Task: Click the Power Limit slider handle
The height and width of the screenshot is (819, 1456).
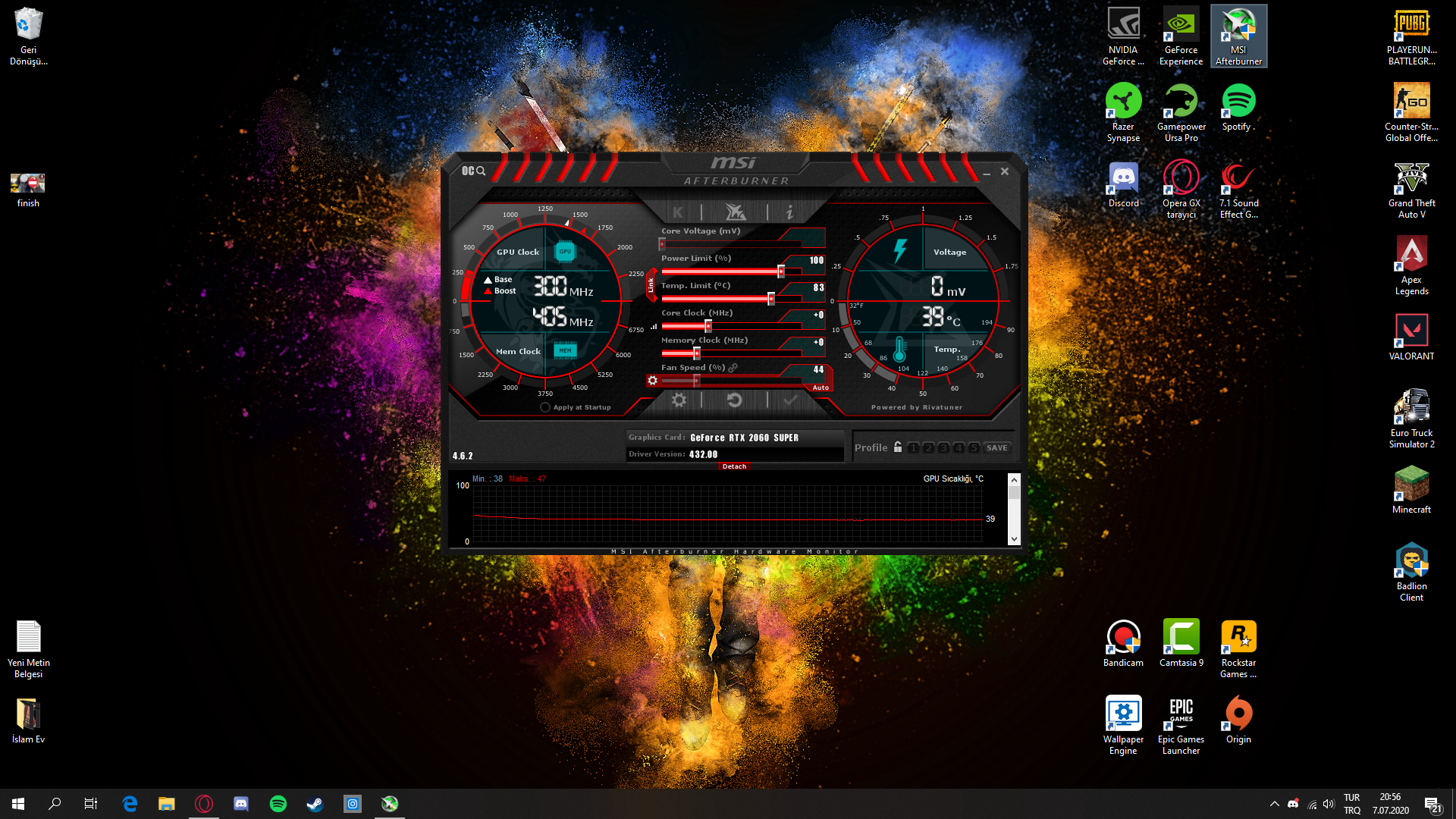Action: point(781,271)
